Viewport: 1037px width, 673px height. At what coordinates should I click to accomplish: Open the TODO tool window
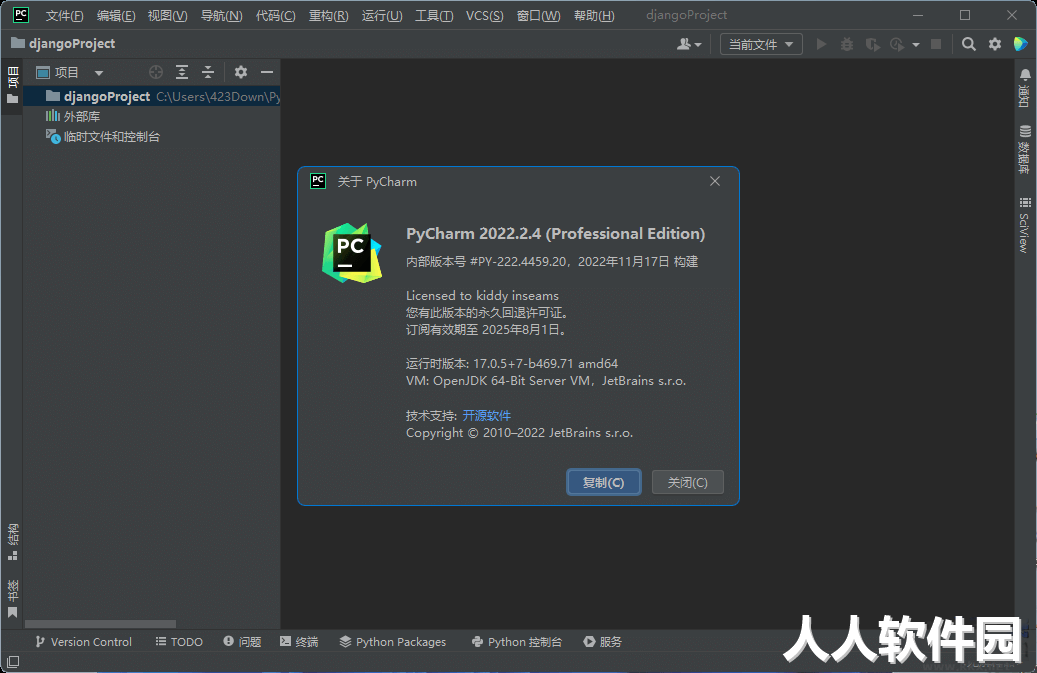point(179,642)
